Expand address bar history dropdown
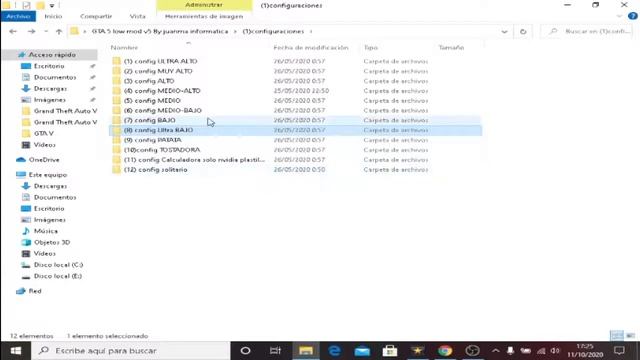 [504, 31]
